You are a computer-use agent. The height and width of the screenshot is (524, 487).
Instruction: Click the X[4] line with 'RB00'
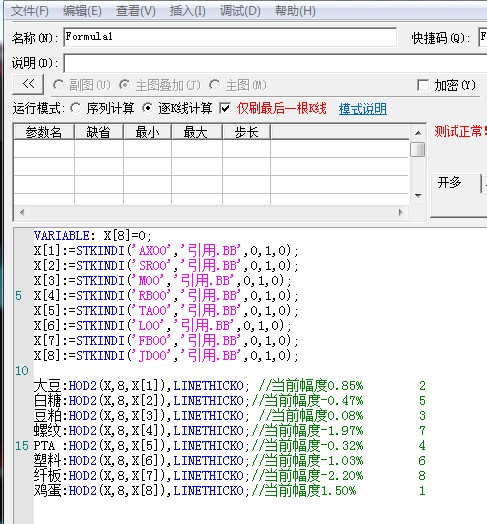tap(166, 296)
